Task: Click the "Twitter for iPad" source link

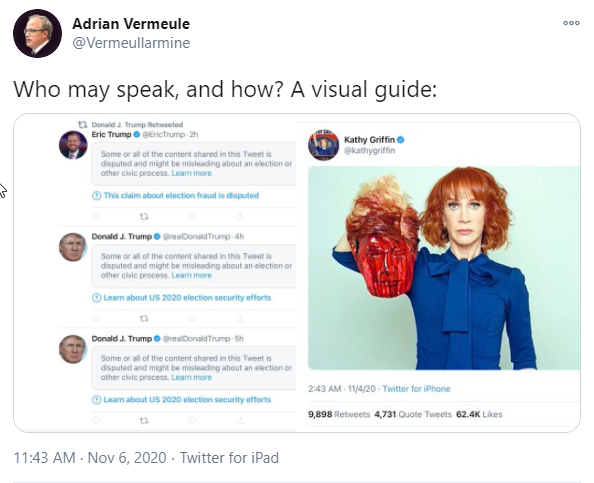Action: pos(229,458)
